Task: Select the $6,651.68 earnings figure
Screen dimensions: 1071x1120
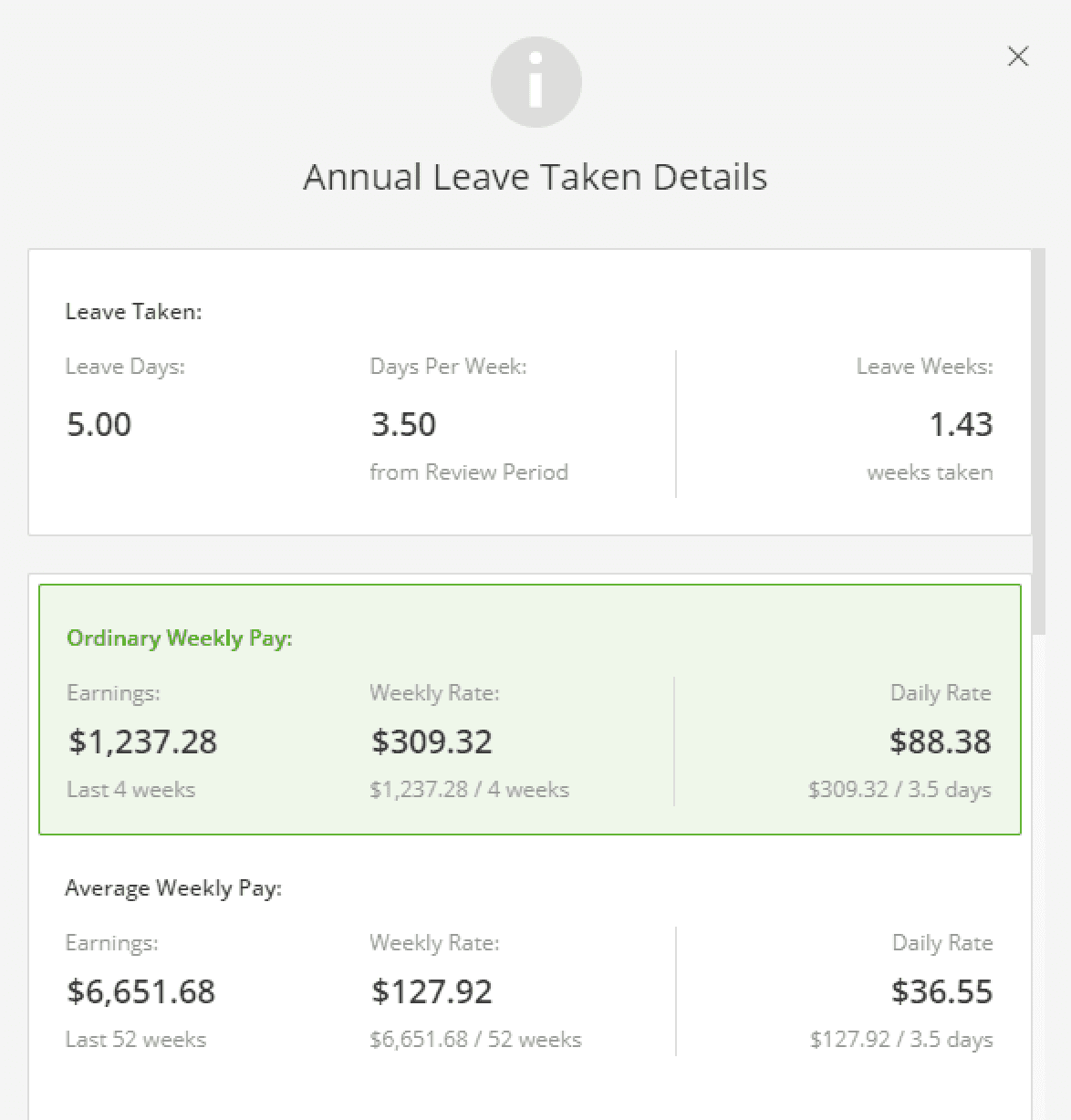Action: [x=140, y=991]
